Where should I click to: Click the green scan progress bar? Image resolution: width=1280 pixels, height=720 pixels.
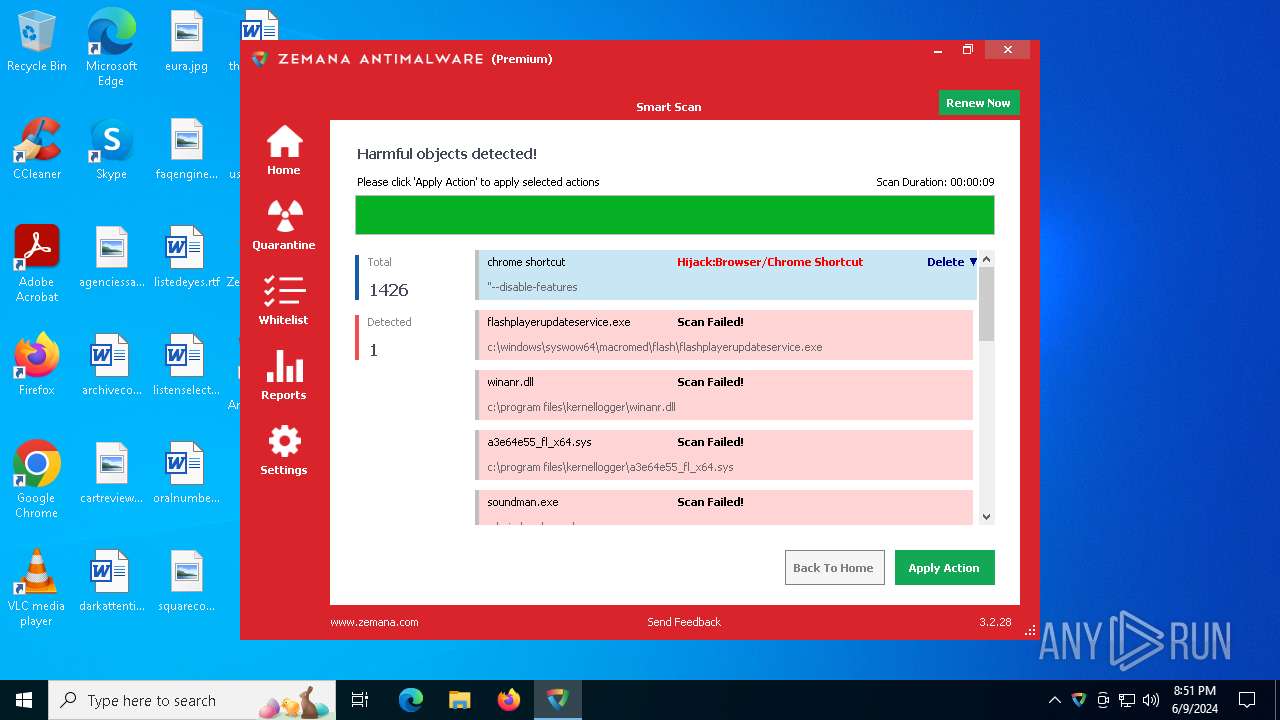(x=675, y=215)
